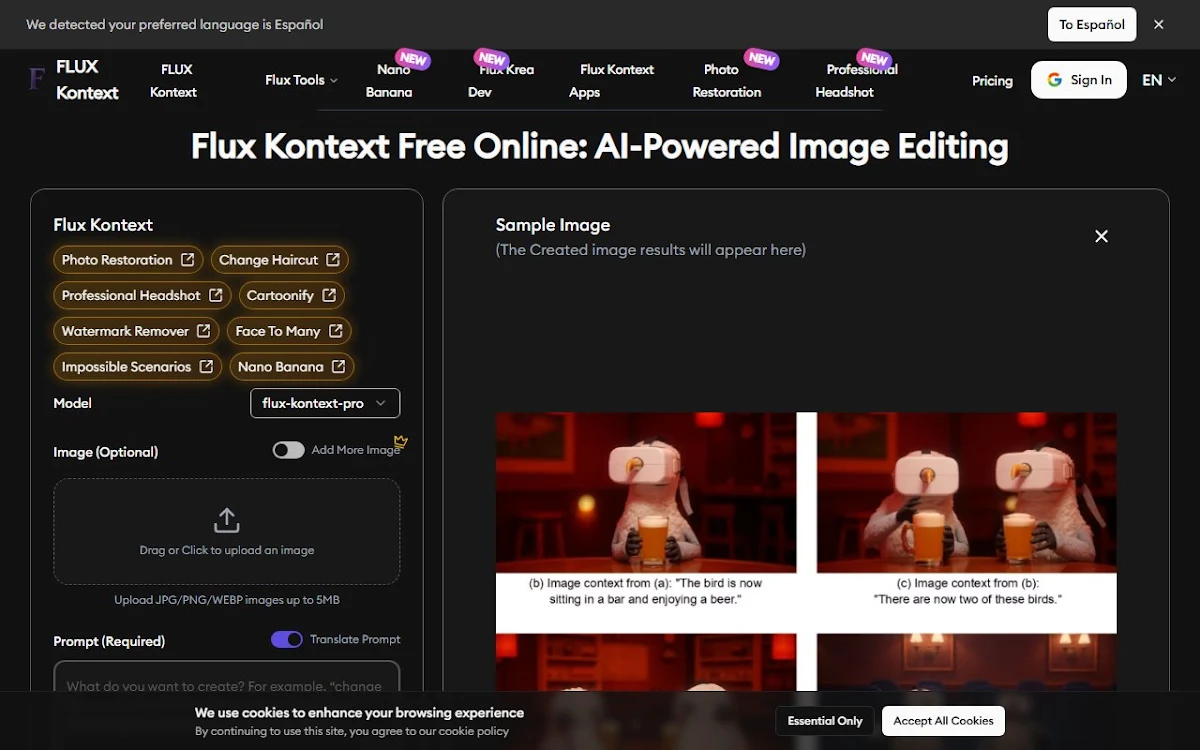Click the sample image with bird drinking beer
This screenshot has height=750, width=1200.
coord(646,492)
